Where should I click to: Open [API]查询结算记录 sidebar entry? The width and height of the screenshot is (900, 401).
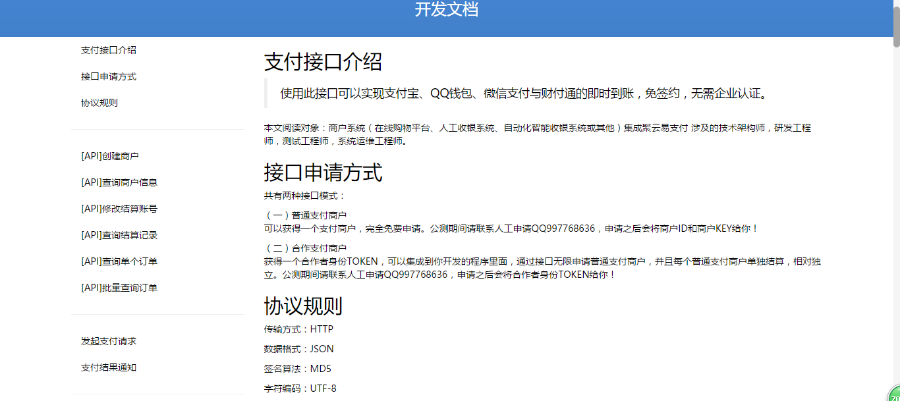tap(119, 235)
